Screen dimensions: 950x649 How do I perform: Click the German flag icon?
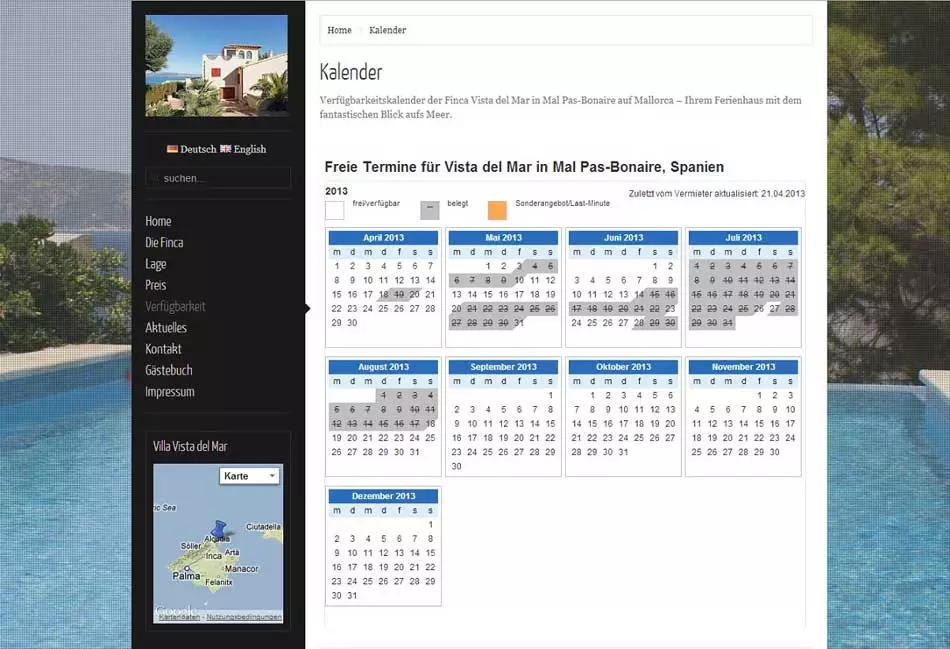tap(172, 149)
